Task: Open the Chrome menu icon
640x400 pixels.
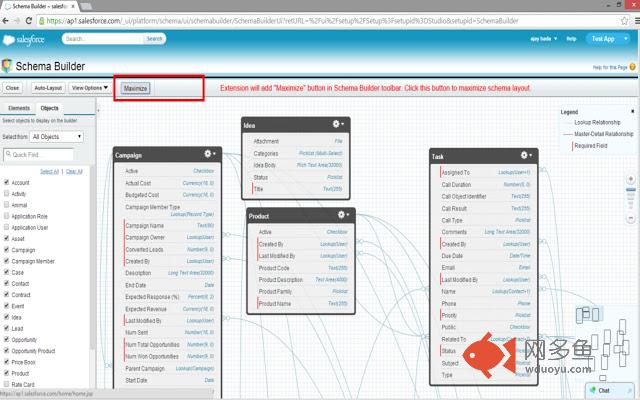Action: pyautogui.click(x=637, y=21)
